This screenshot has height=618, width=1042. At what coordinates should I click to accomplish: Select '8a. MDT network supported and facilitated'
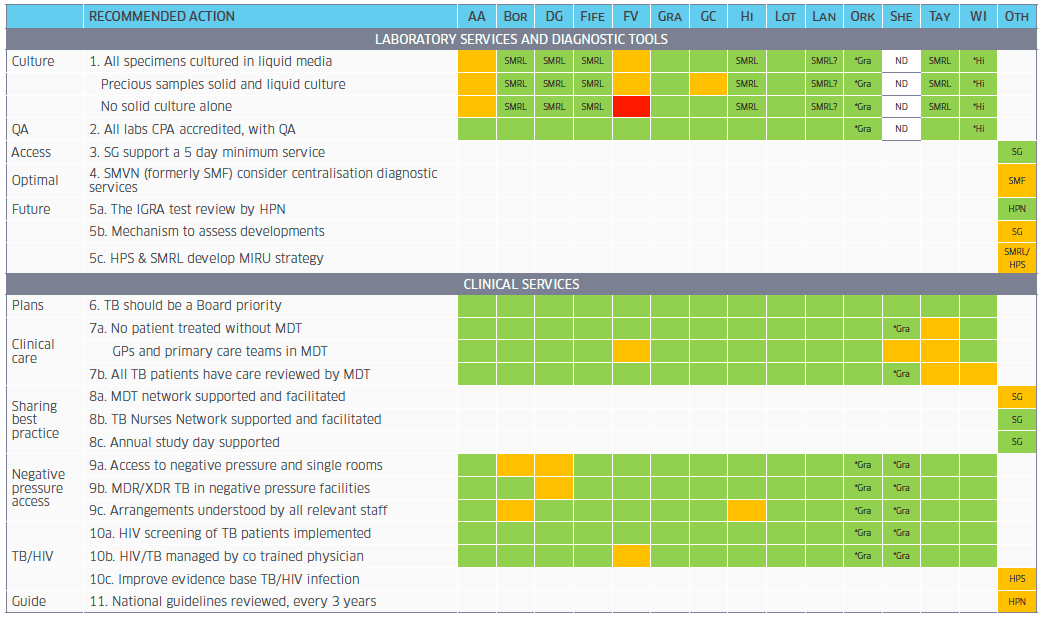[x=217, y=397]
